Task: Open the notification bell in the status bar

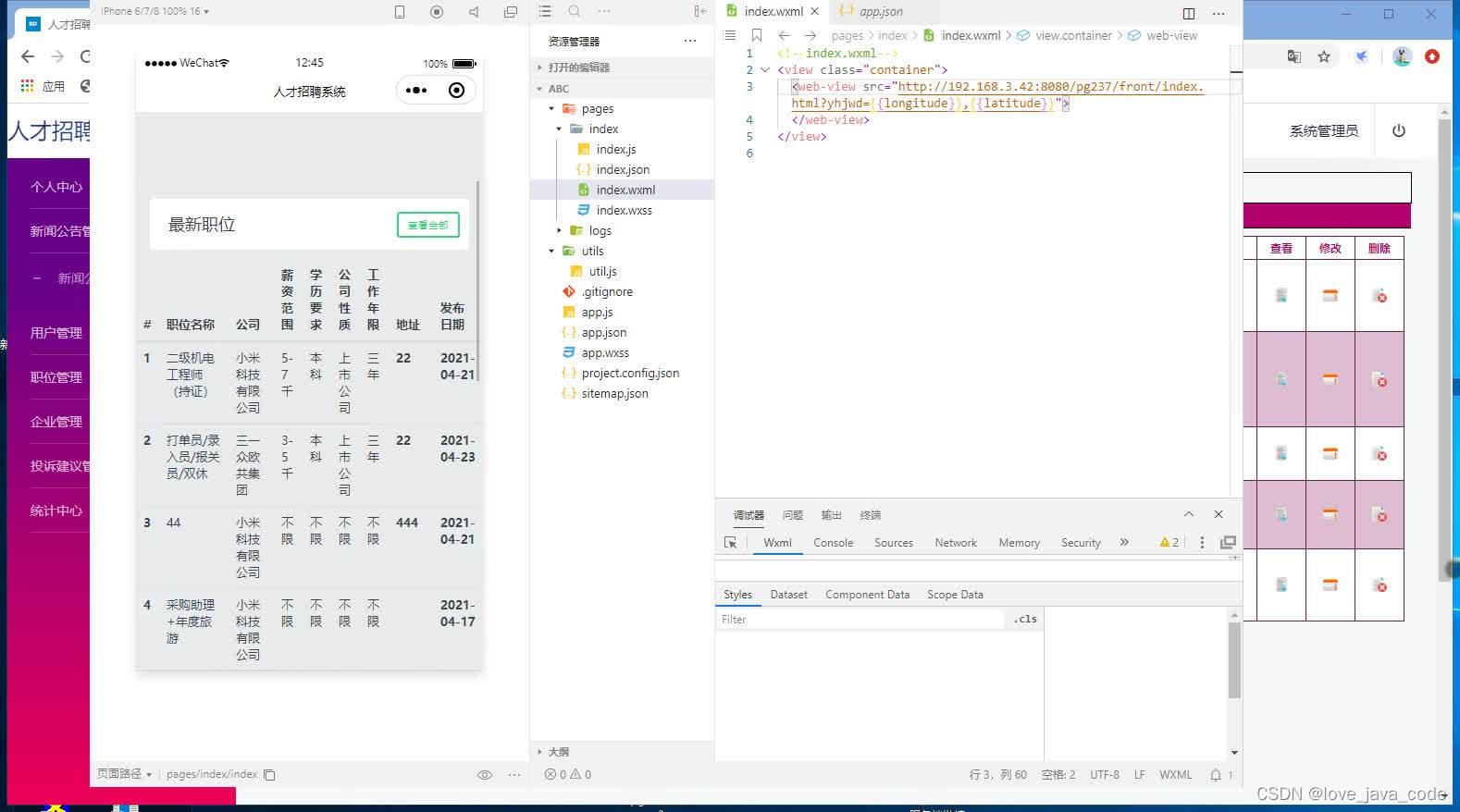Action: (1216, 775)
